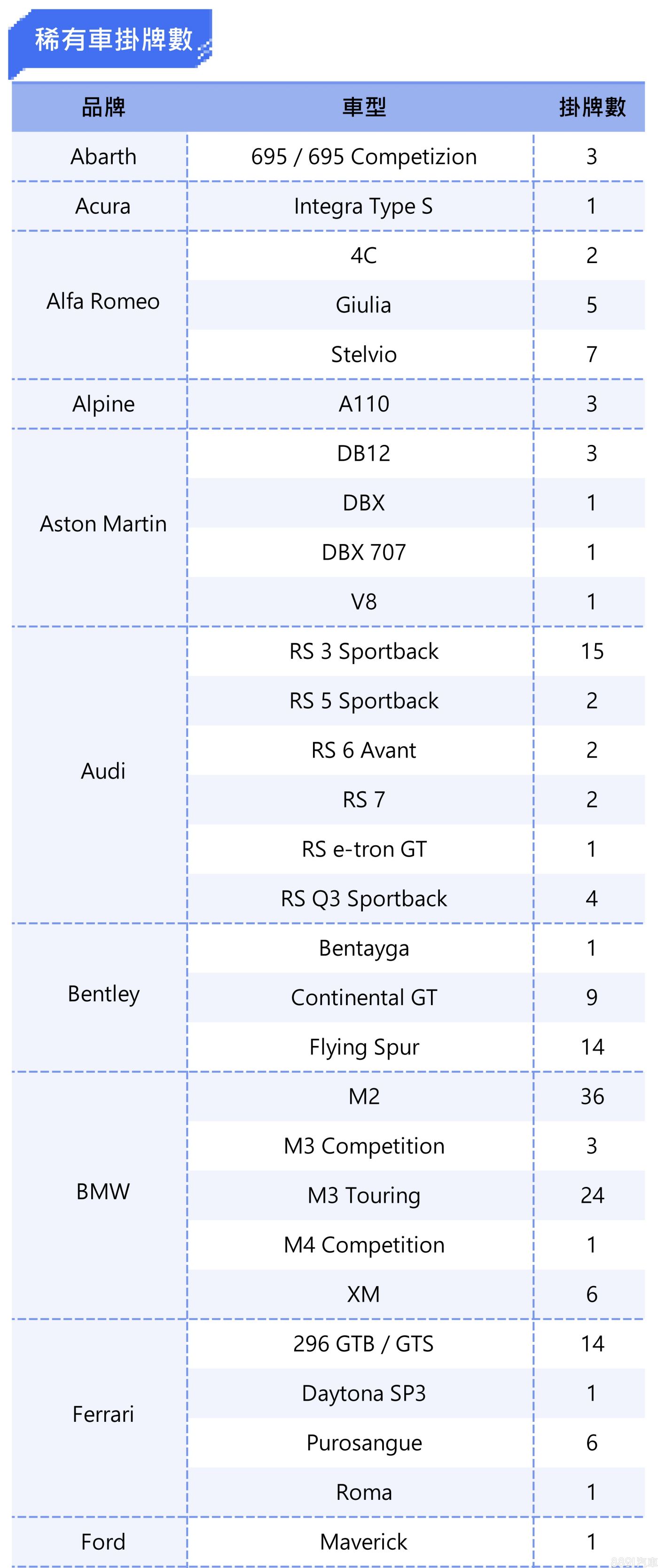Select the Purosangue model cell

click(363, 1443)
